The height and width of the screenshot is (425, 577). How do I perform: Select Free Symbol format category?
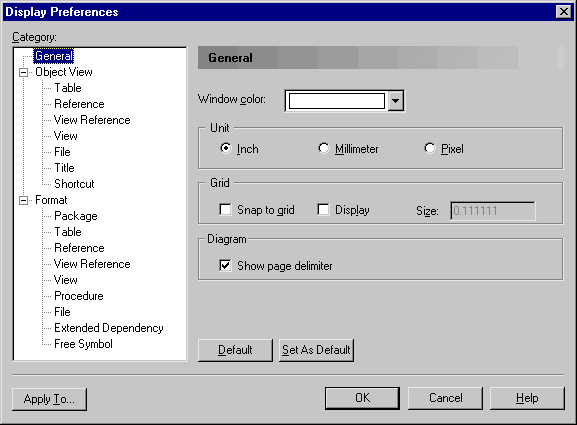click(83, 344)
